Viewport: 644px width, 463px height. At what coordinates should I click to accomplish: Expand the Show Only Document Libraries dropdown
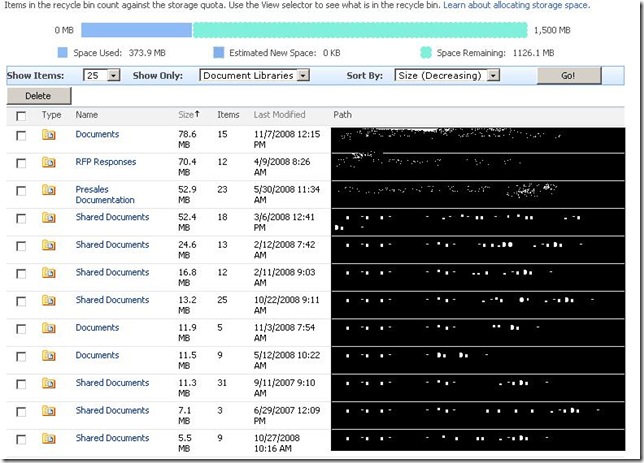254,76
